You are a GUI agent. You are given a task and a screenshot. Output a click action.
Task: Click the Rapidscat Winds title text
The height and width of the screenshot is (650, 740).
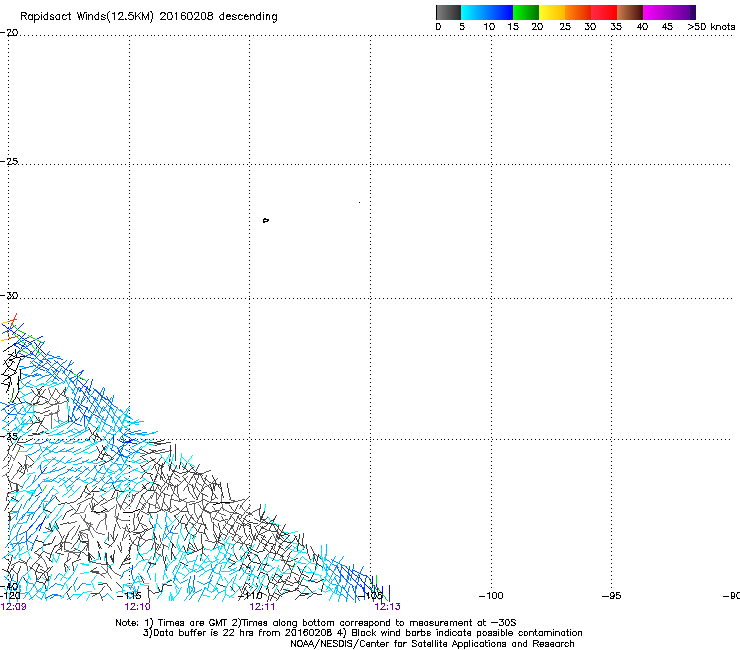(x=149, y=17)
